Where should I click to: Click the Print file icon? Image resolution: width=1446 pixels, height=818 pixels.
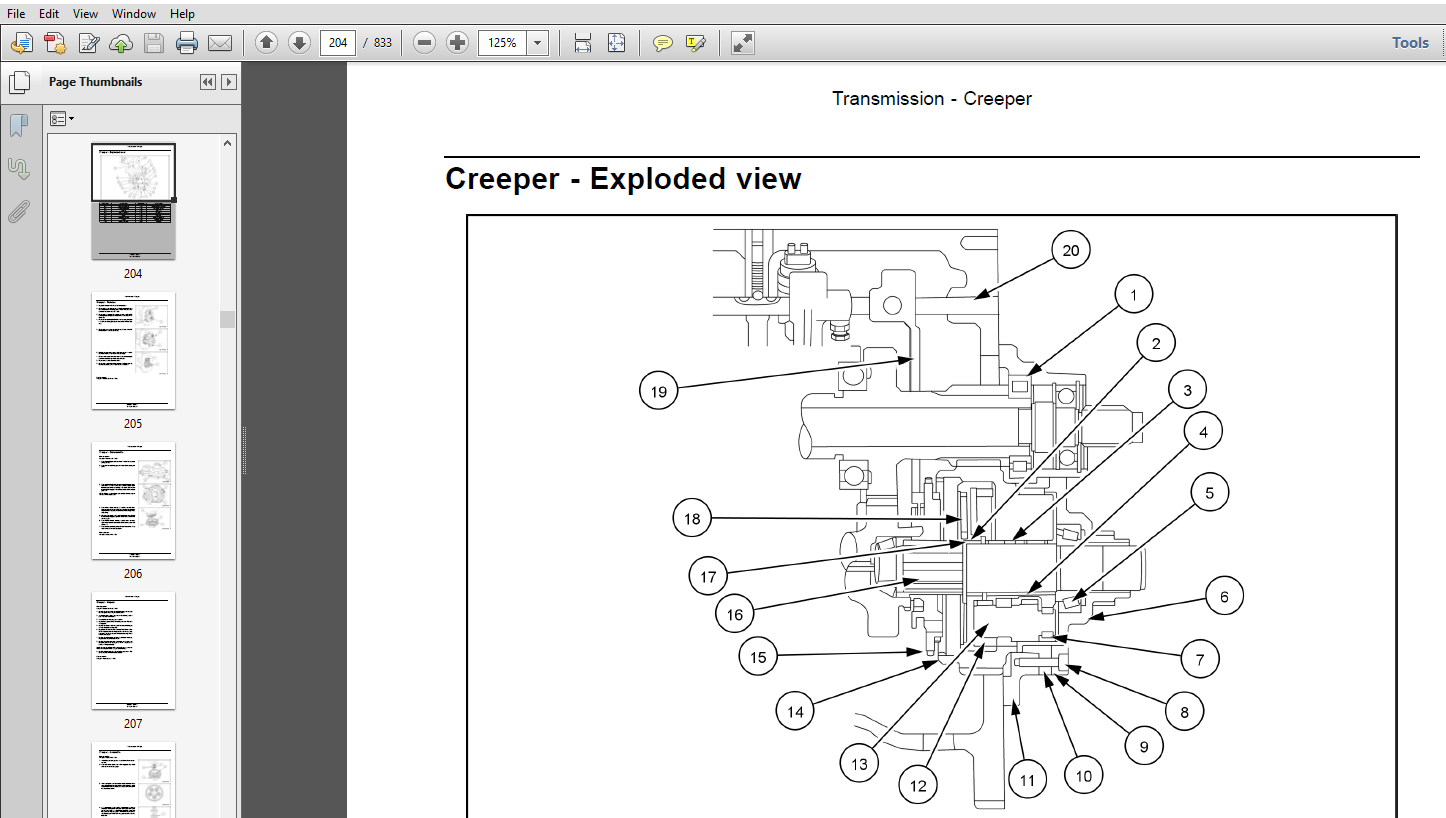pos(187,43)
